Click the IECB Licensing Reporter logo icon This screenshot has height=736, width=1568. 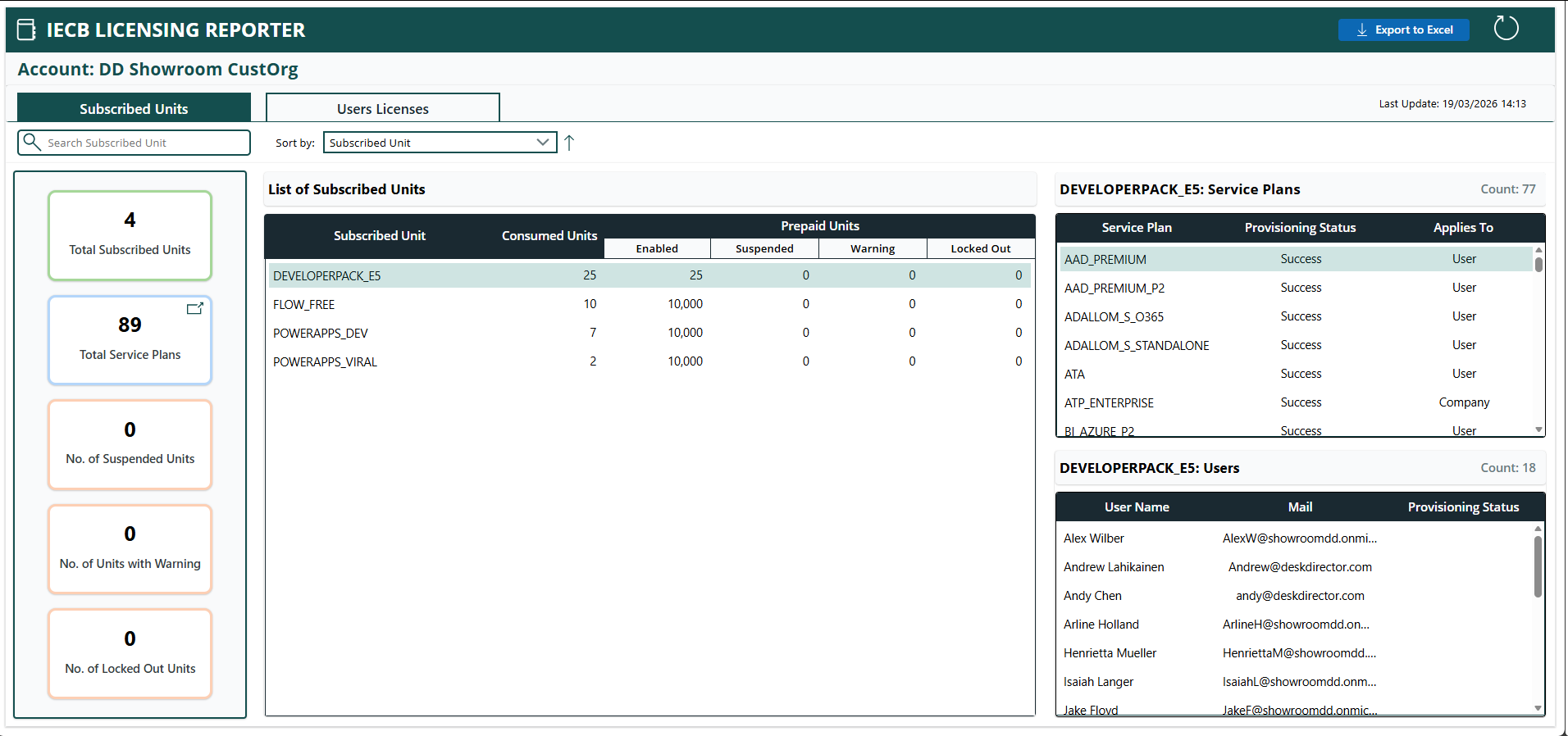27,30
